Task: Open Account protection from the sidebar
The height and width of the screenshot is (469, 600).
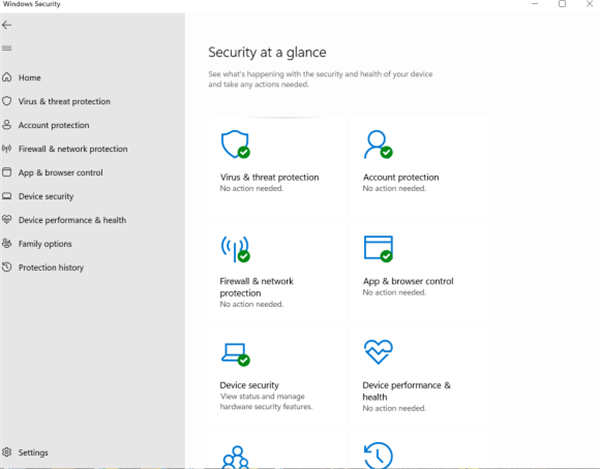Action: (x=53, y=126)
